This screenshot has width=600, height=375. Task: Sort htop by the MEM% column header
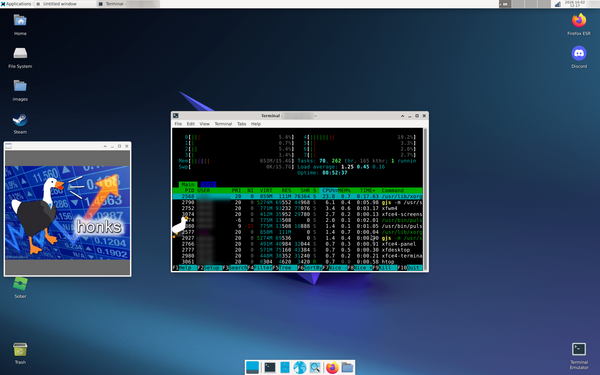(344, 190)
